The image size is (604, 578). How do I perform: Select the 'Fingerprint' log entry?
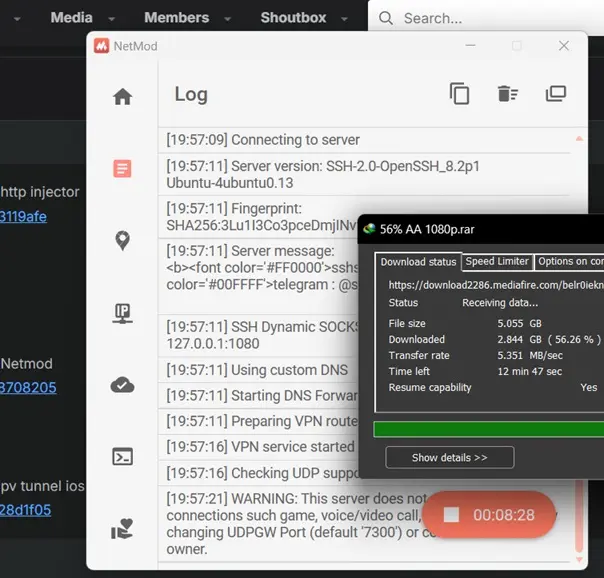coord(258,217)
